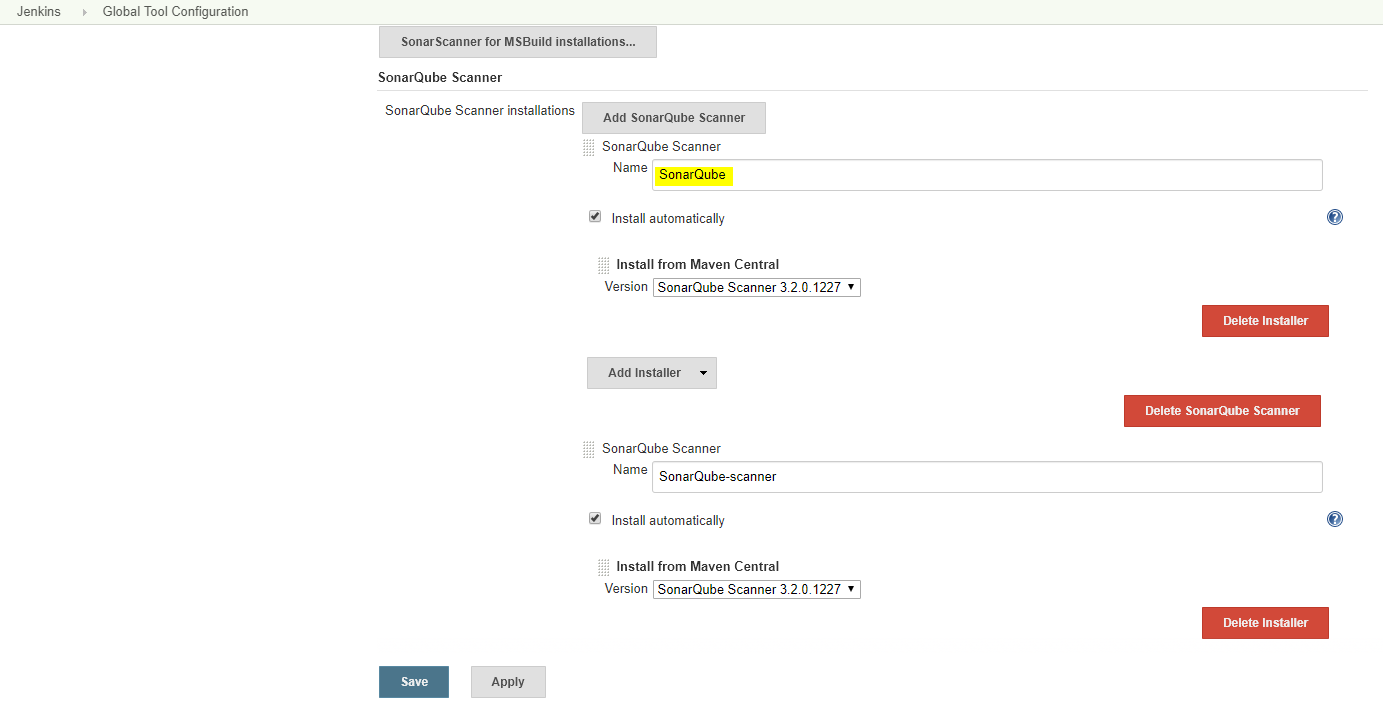
Task: Click the Delete SonarQube Scanner button
Action: 1221,411
